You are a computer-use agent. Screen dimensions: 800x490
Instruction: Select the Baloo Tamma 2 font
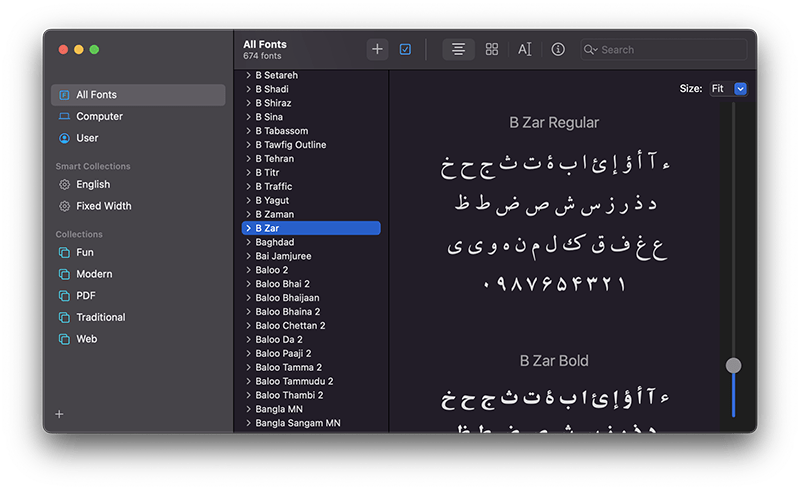click(x=311, y=367)
